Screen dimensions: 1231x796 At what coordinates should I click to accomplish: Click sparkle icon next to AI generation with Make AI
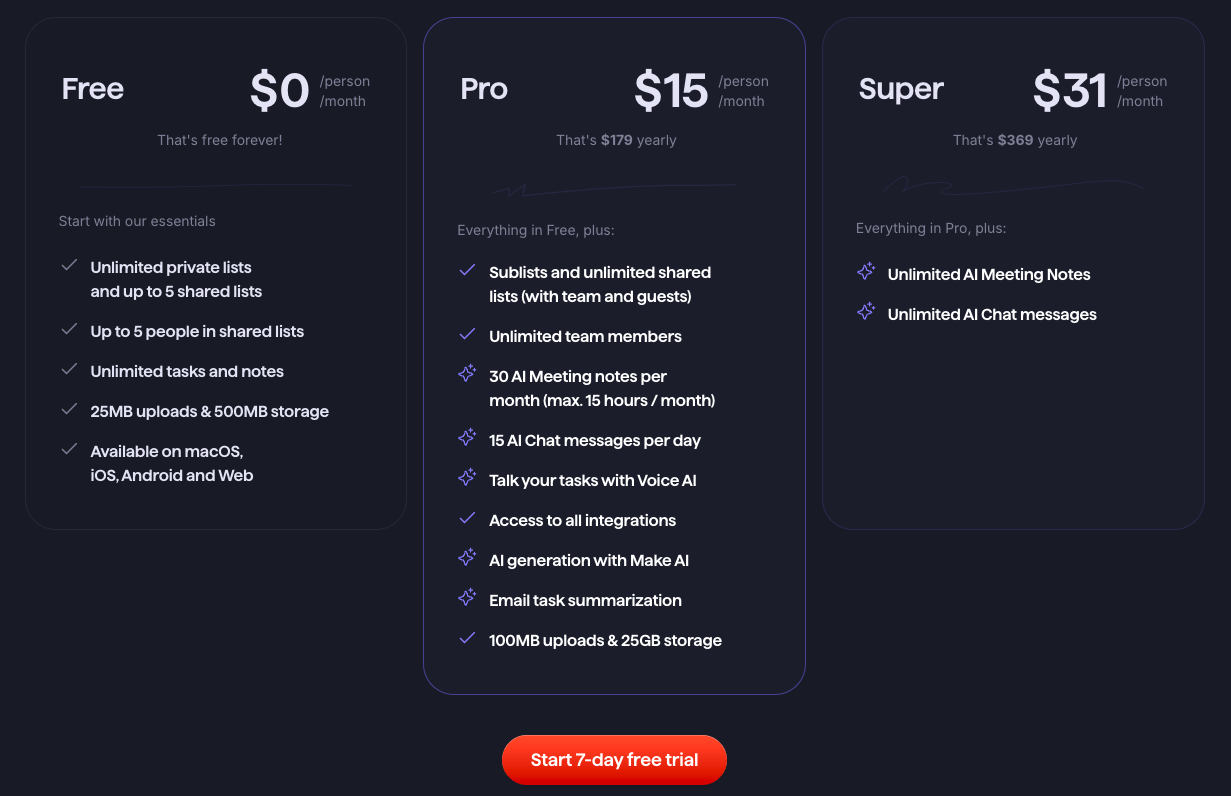click(467, 557)
